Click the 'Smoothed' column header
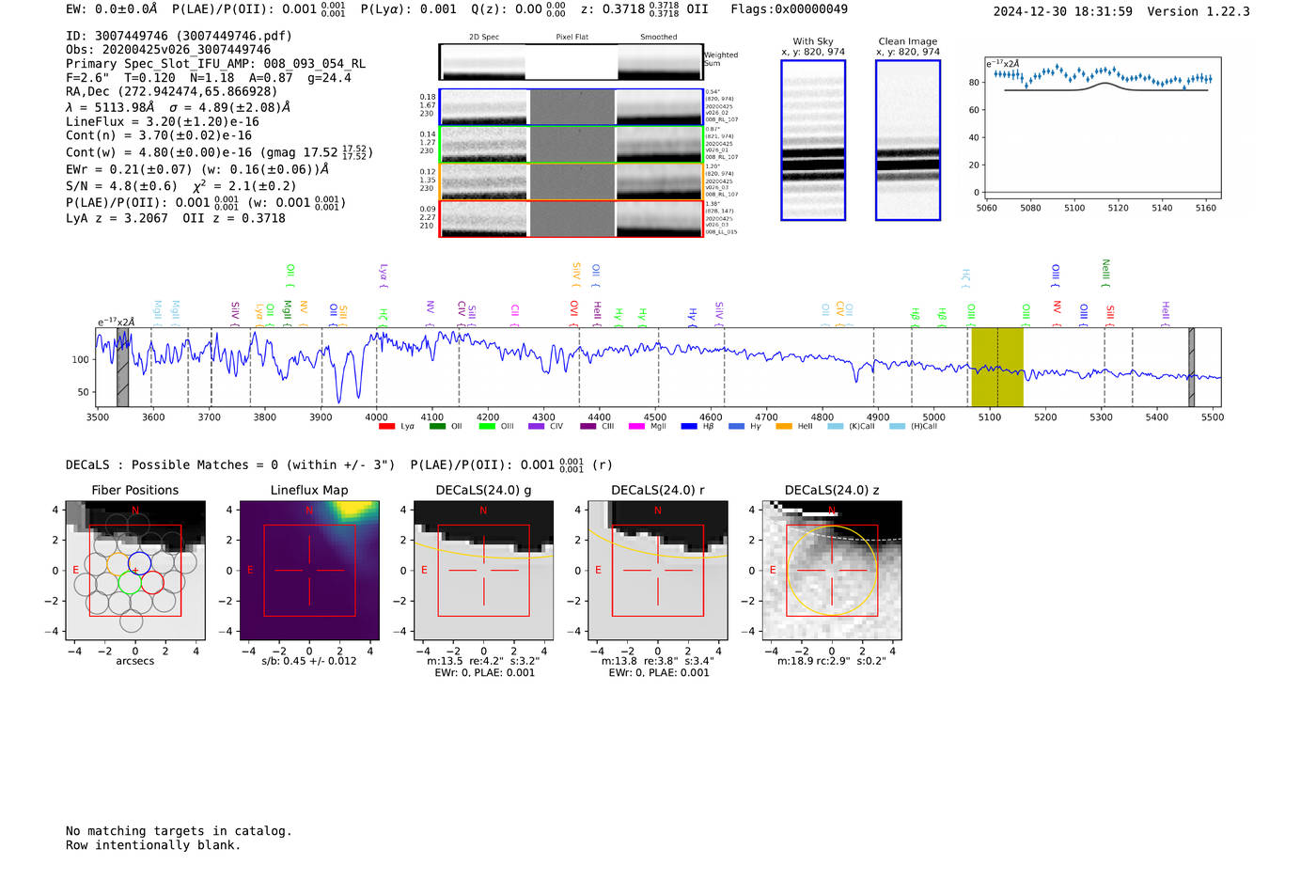The width and height of the screenshot is (1316, 896). coord(659,37)
